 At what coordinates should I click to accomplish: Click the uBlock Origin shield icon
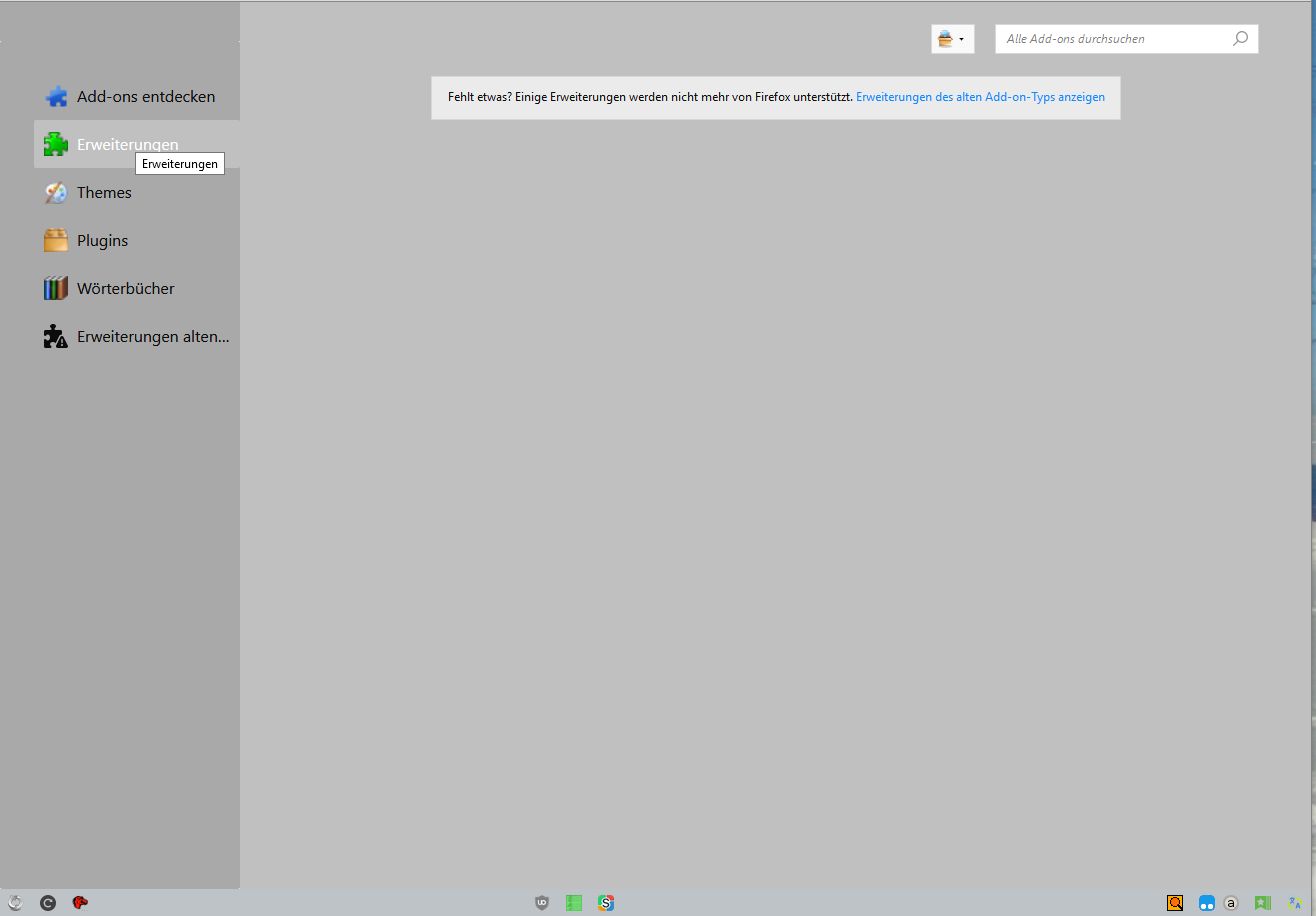pyautogui.click(x=542, y=903)
